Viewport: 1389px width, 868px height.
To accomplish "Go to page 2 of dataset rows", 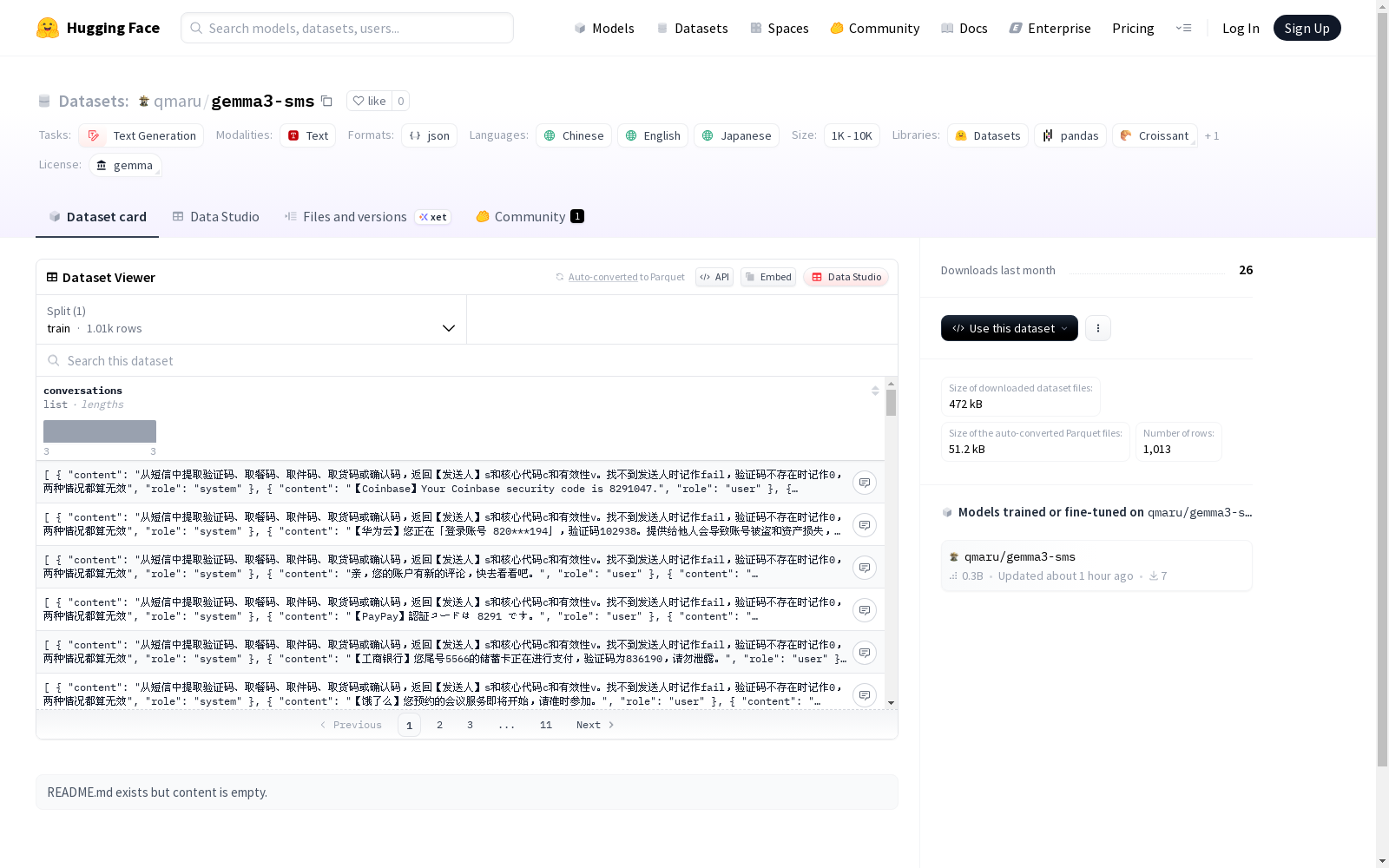I will click(x=440, y=725).
